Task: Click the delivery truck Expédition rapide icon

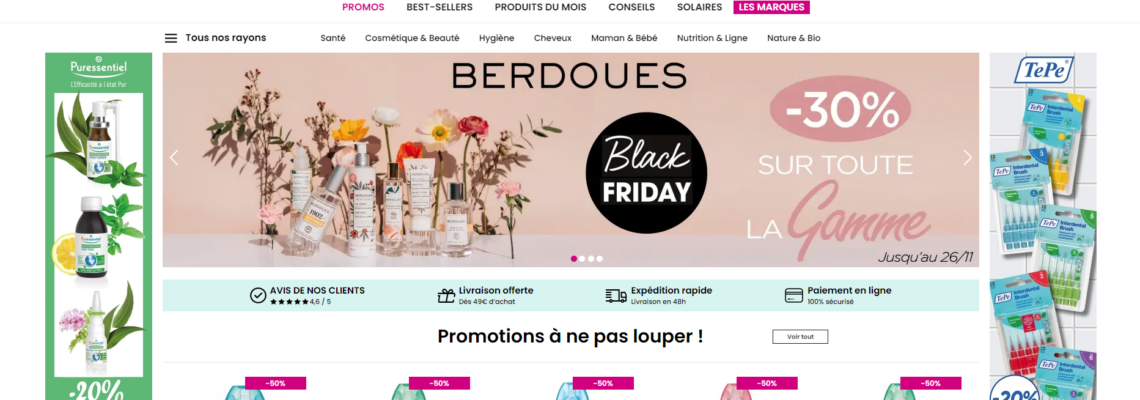Action: (616, 295)
